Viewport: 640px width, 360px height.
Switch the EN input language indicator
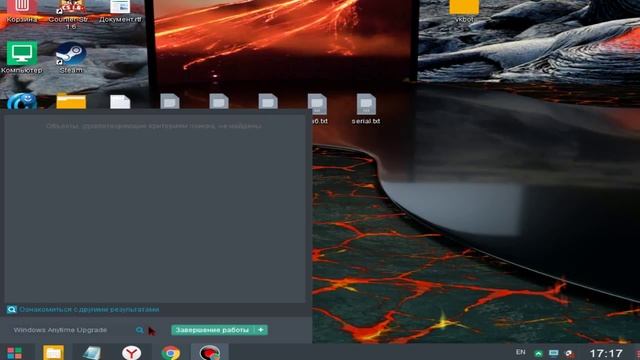pos(520,352)
